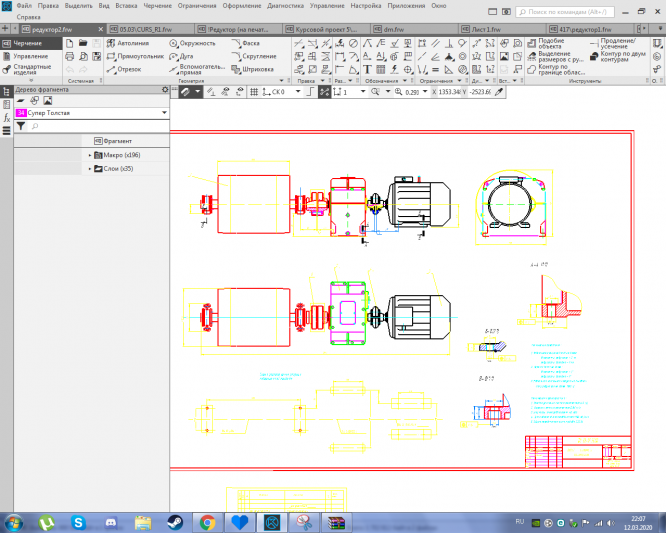Expand the Макро (х196) tree node
Screen dimensions: 666x533
pyautogui.click(x=90, y=155)
